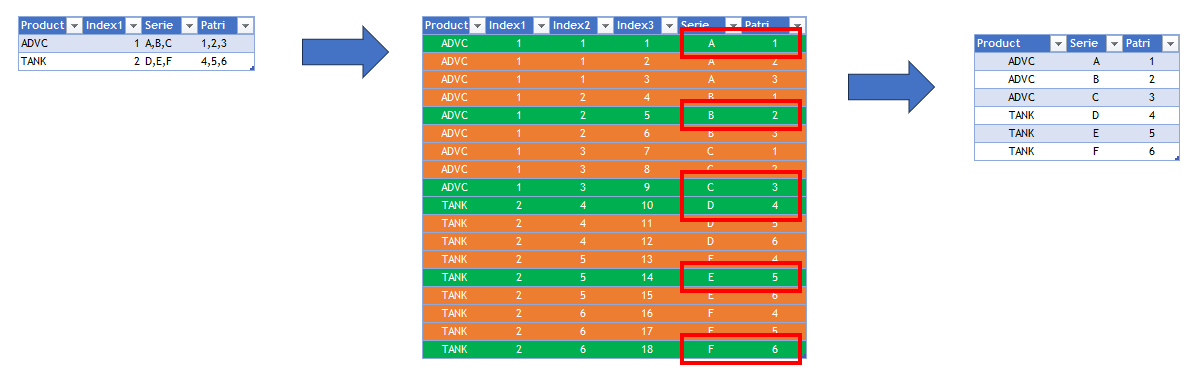Open Index3 filter dropdown in middle table
The height and width of the screenshot is (392, 1201).
pos(669,25)
